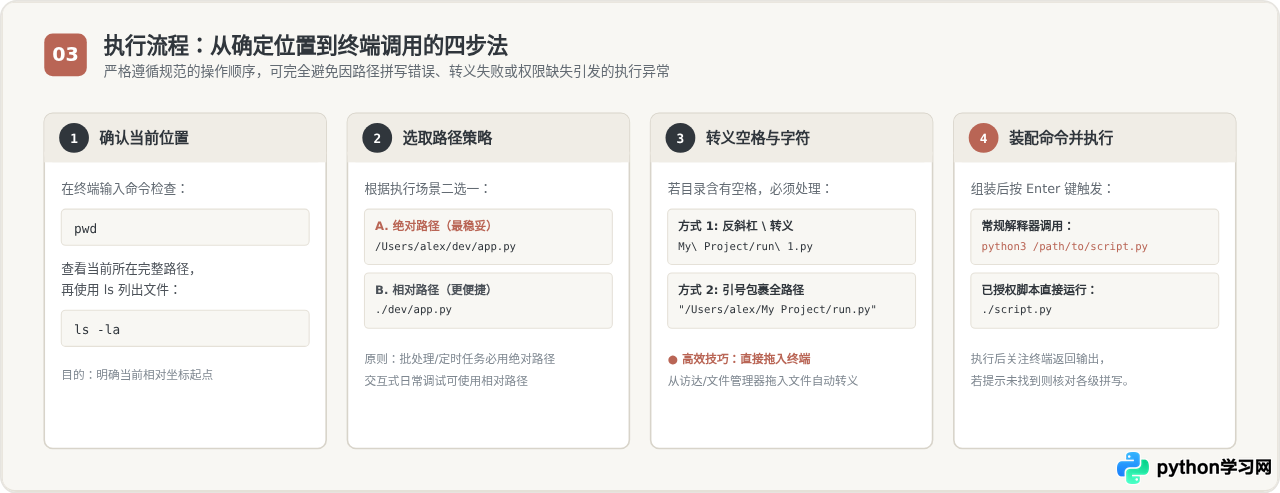Click the text "根据执行场景二选一："

[428, 188]
